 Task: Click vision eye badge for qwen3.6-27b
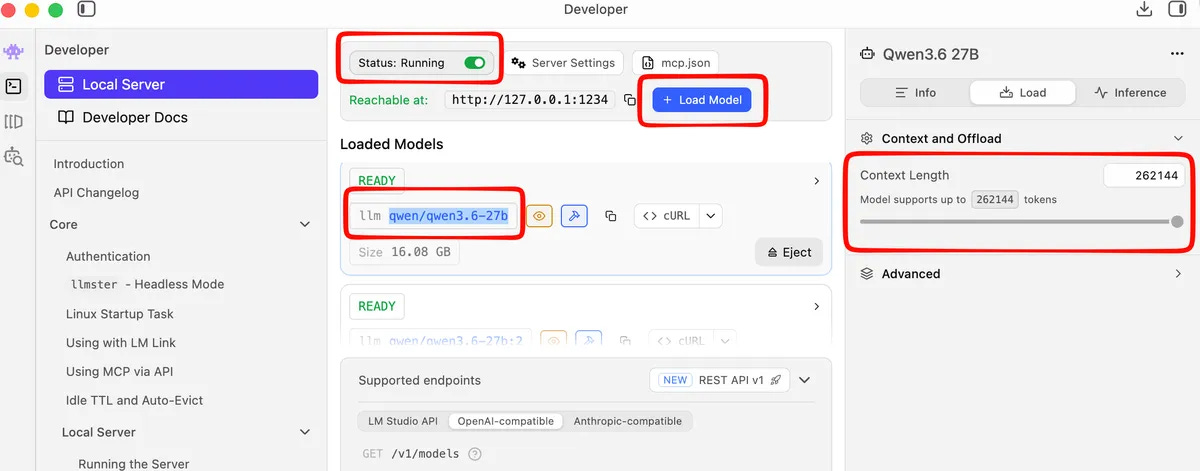tap(539, 215)
